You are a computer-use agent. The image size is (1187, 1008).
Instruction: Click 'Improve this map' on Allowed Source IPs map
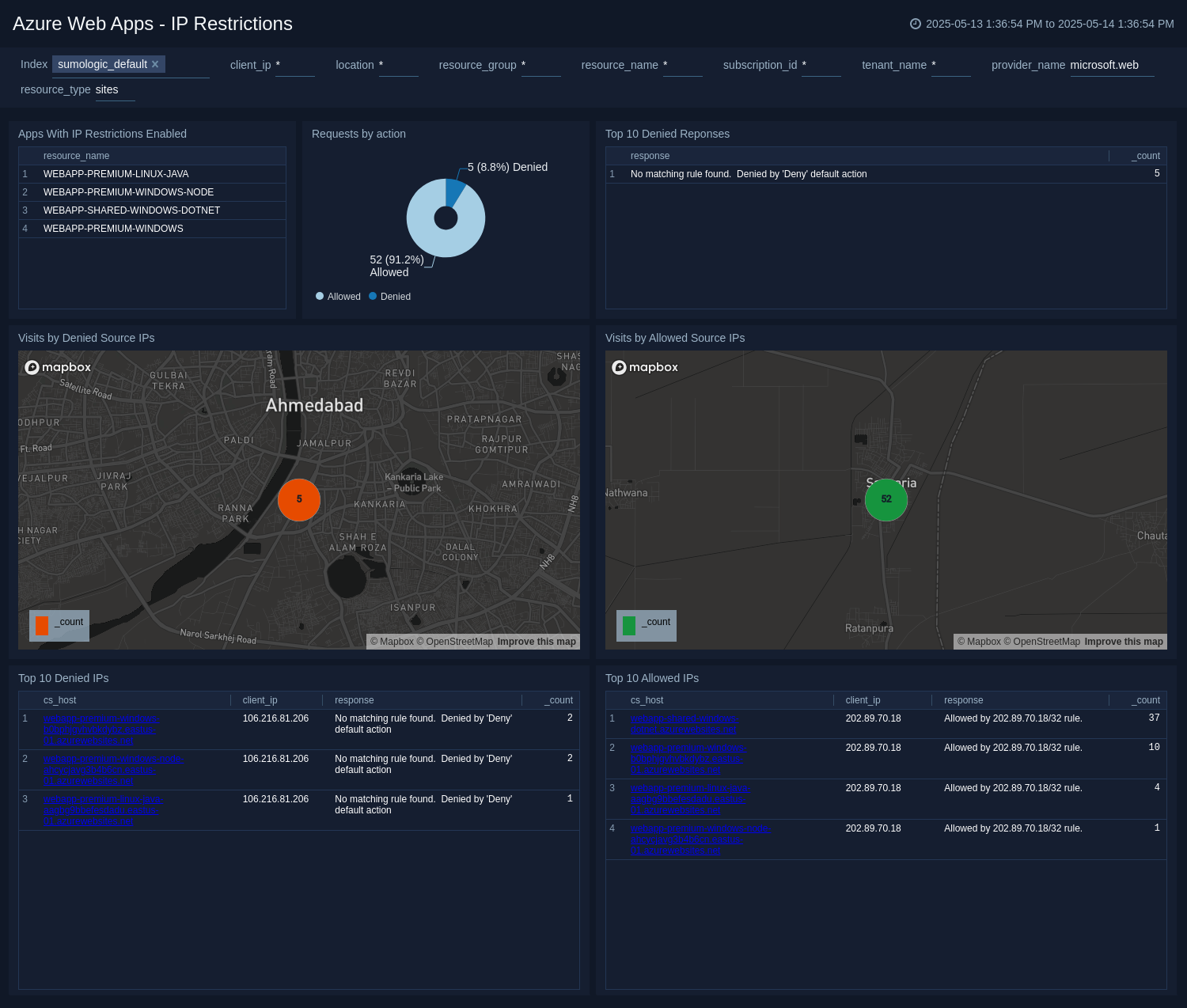click(1124, 642)
